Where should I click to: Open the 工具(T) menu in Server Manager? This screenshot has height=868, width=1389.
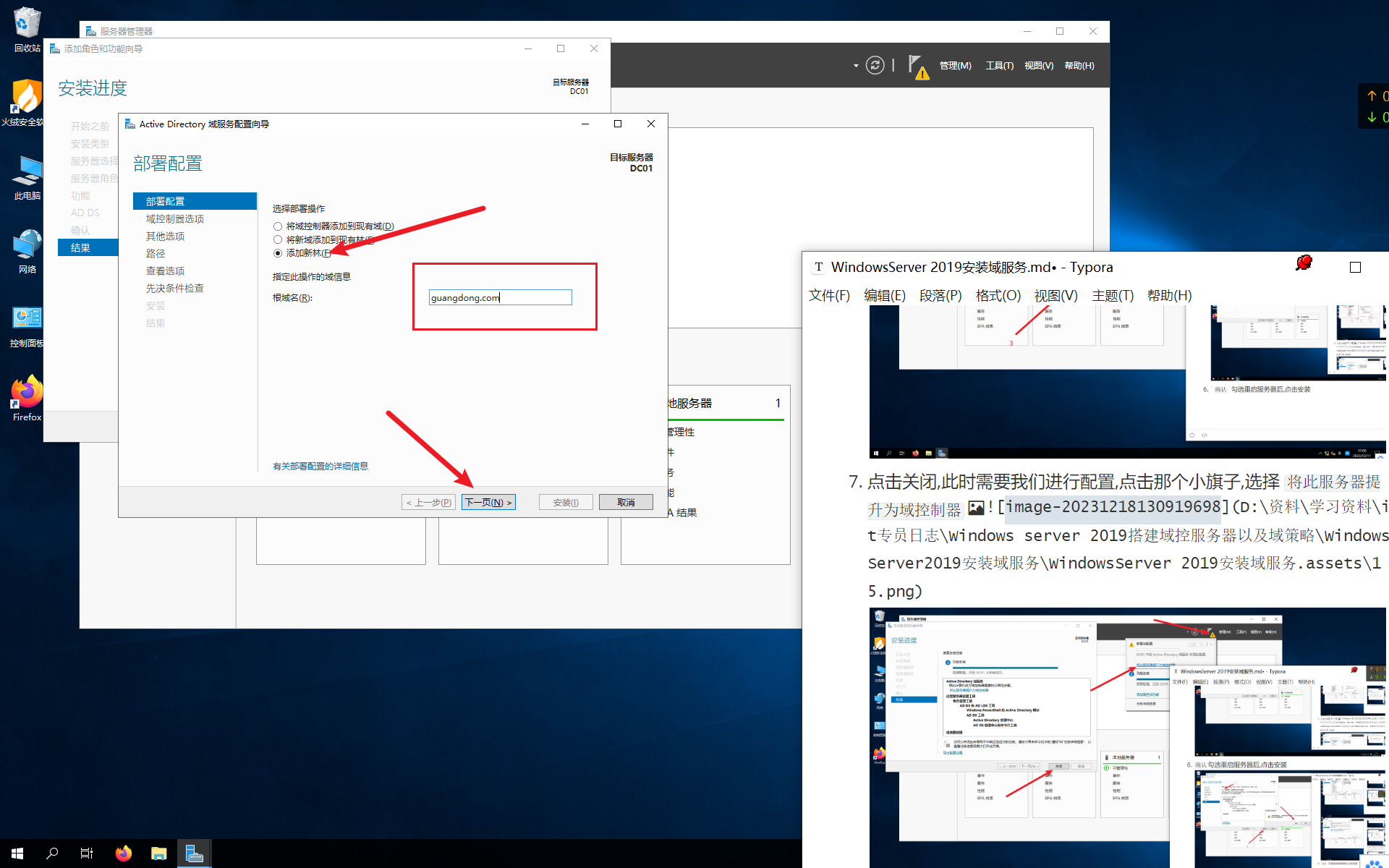tap(999, 66)
